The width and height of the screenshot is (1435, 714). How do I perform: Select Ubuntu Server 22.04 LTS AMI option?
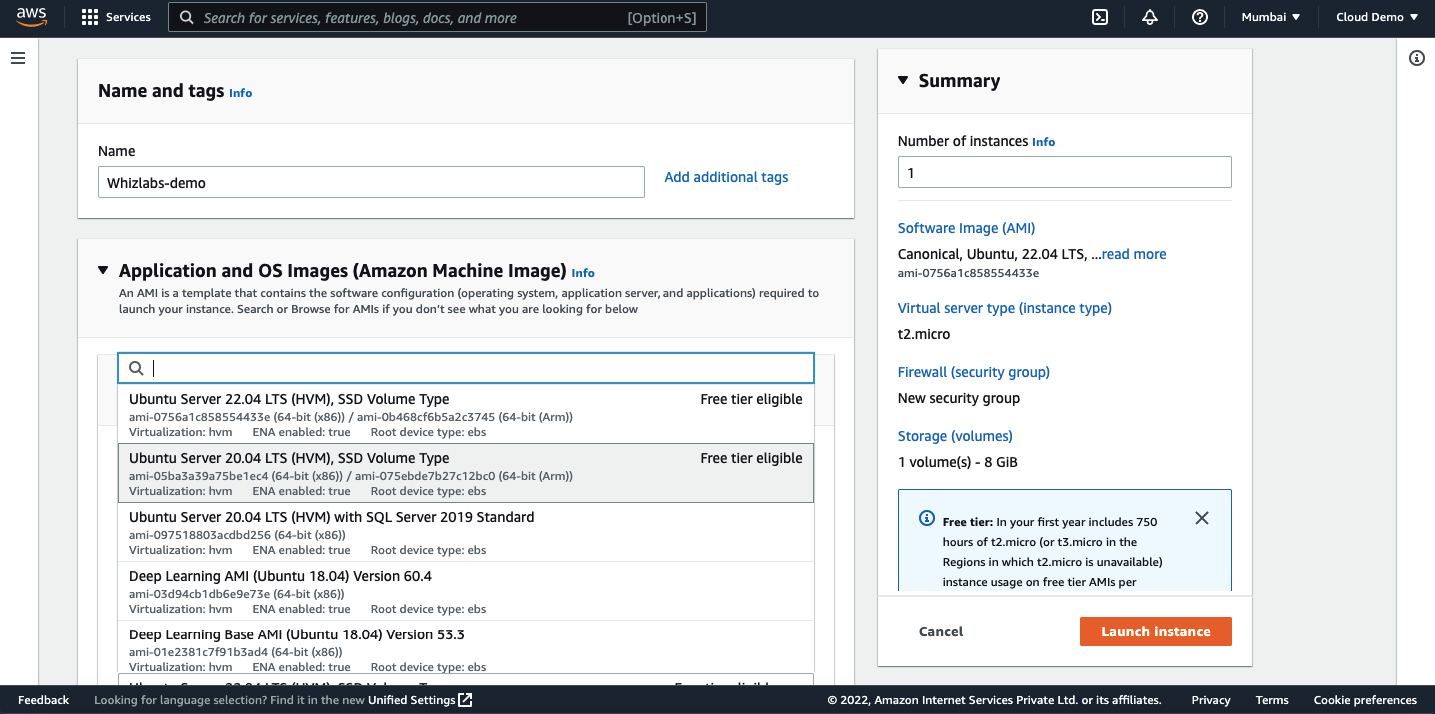466,414
